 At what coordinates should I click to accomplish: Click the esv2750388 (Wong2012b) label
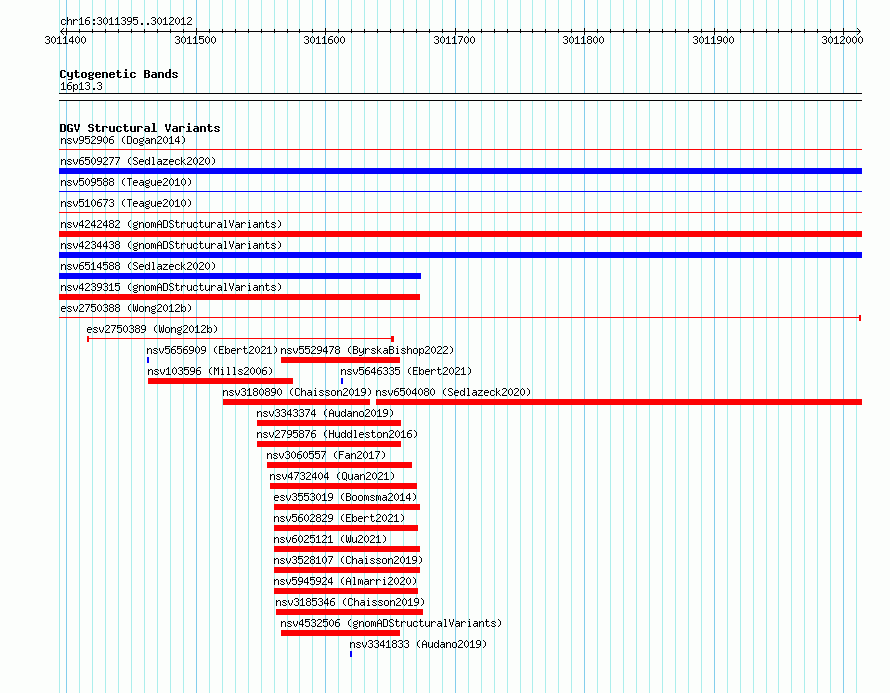126,308
